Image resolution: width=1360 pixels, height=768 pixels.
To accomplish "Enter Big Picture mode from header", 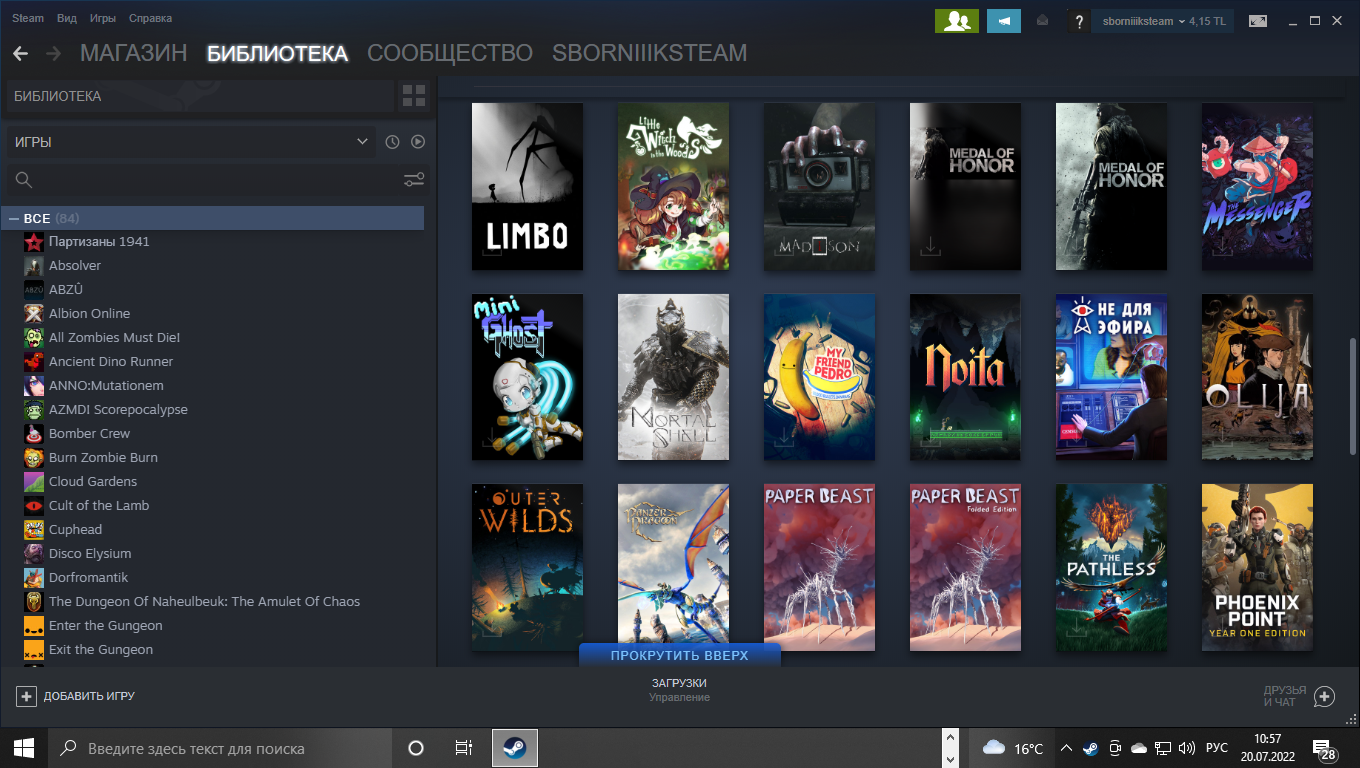I will tap(1258, 21).
